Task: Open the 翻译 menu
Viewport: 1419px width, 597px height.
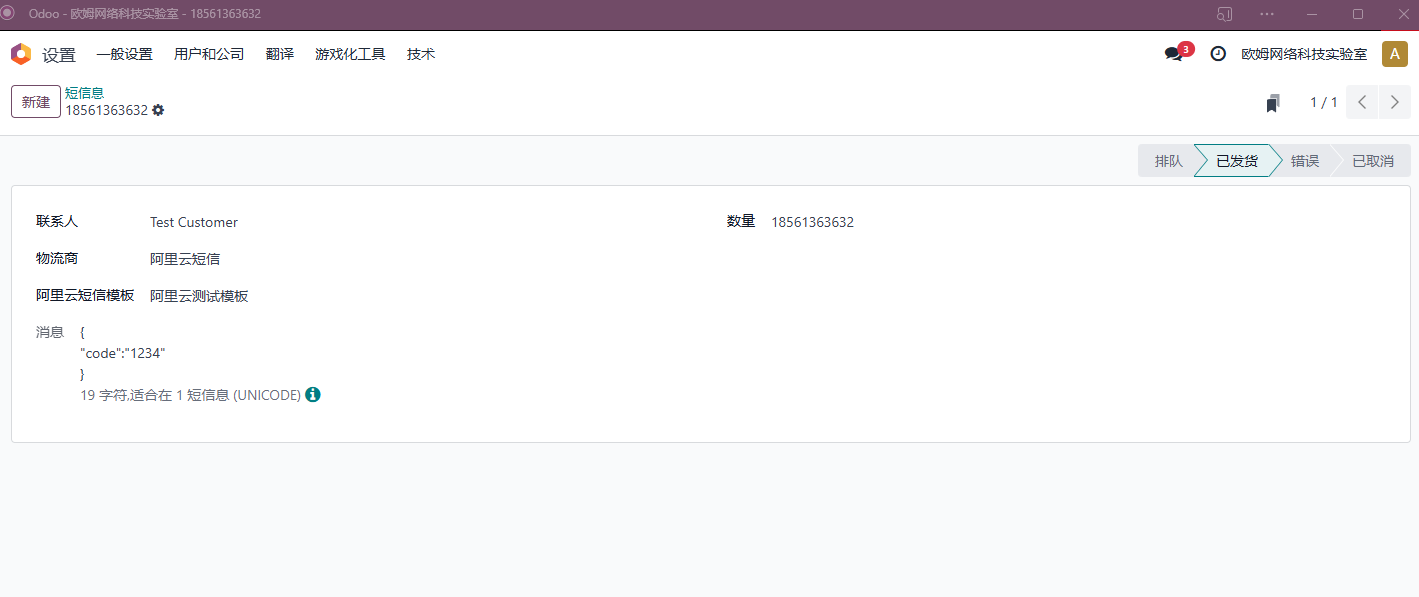Action: pos(280,54)
